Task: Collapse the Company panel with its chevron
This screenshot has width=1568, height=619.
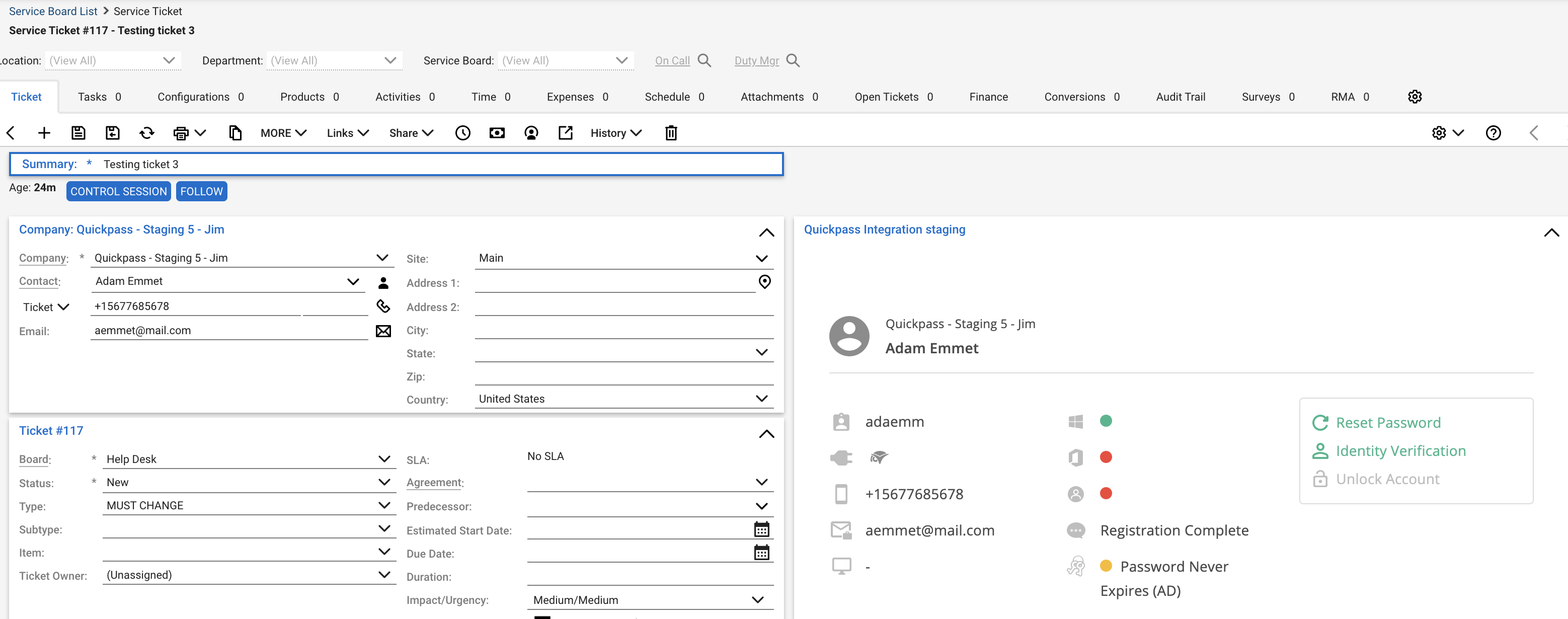Action: point(766,232)
